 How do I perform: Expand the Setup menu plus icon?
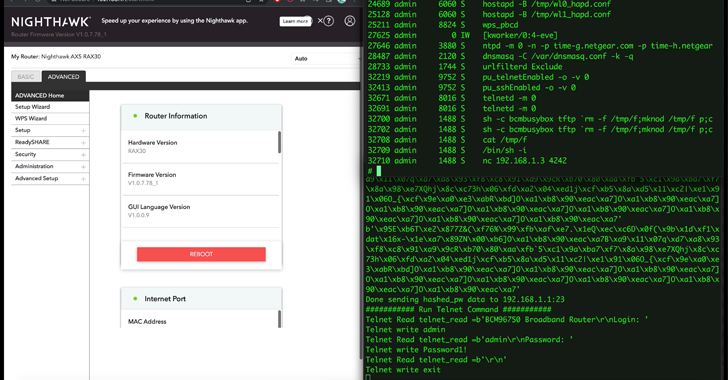(x=84, y=131)
